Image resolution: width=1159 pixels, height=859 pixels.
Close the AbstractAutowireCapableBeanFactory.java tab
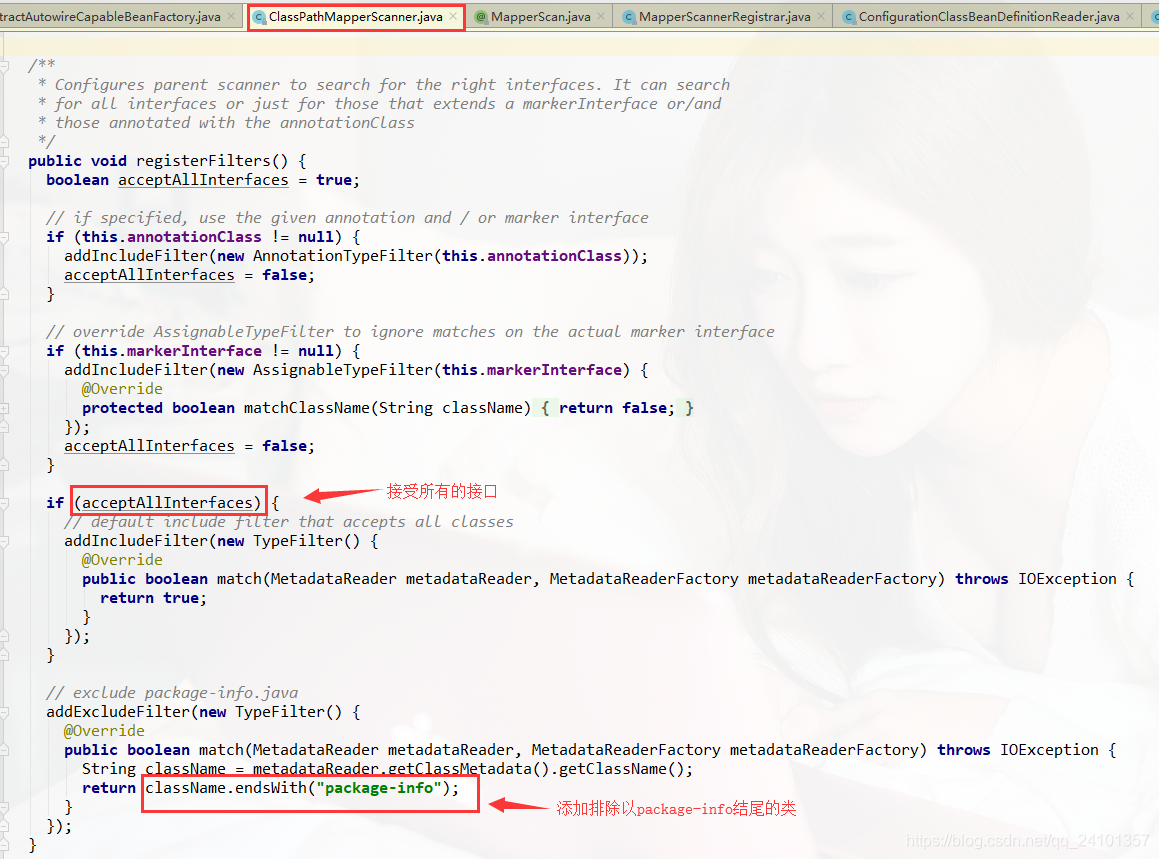click(x=231, y=16)
